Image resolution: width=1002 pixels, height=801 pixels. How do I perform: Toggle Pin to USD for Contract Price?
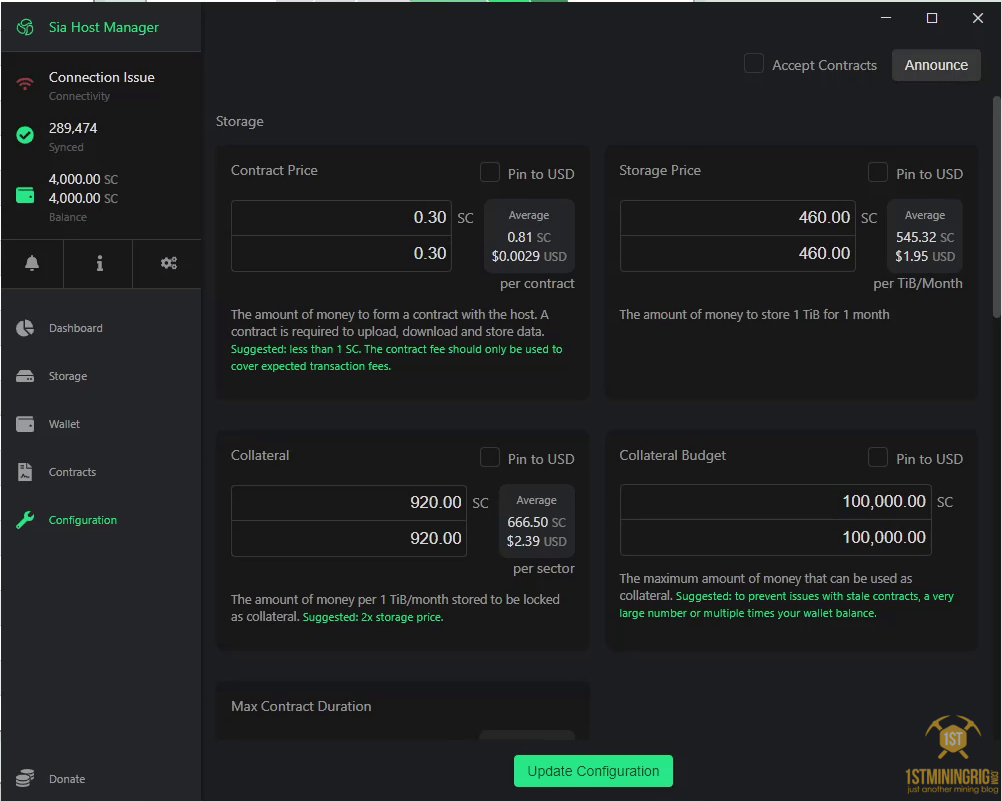pos(489,172)
